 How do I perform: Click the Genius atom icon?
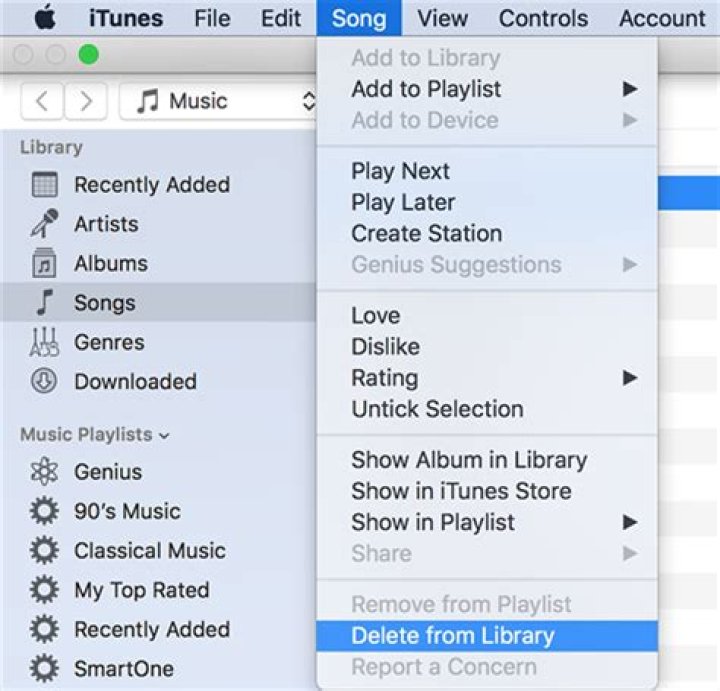(45, 472)
